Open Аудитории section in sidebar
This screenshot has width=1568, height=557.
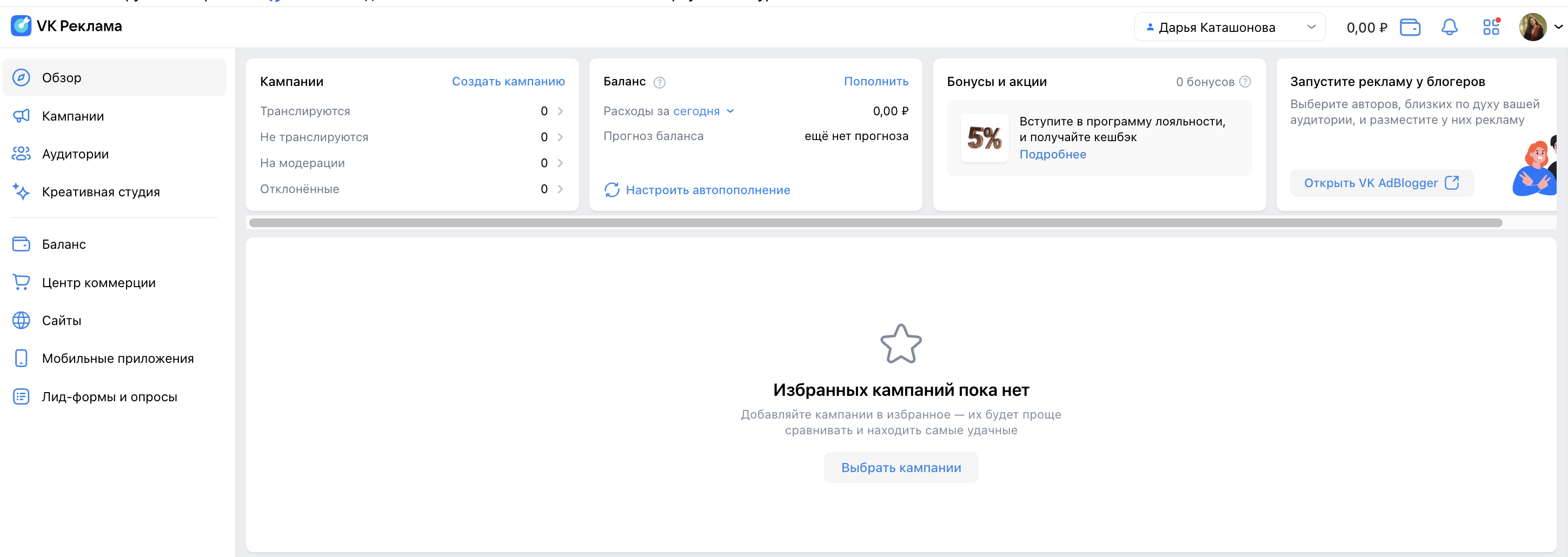pyautogui.click(x=115, y=154)
